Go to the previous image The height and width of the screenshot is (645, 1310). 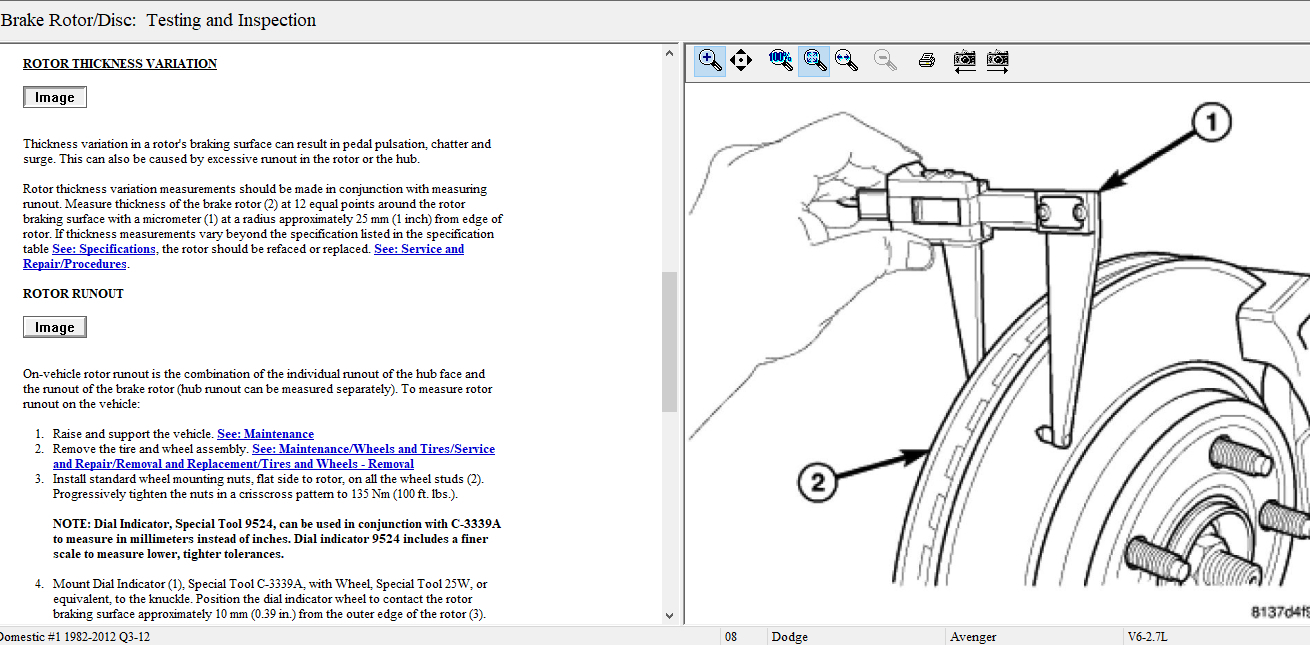964,61
